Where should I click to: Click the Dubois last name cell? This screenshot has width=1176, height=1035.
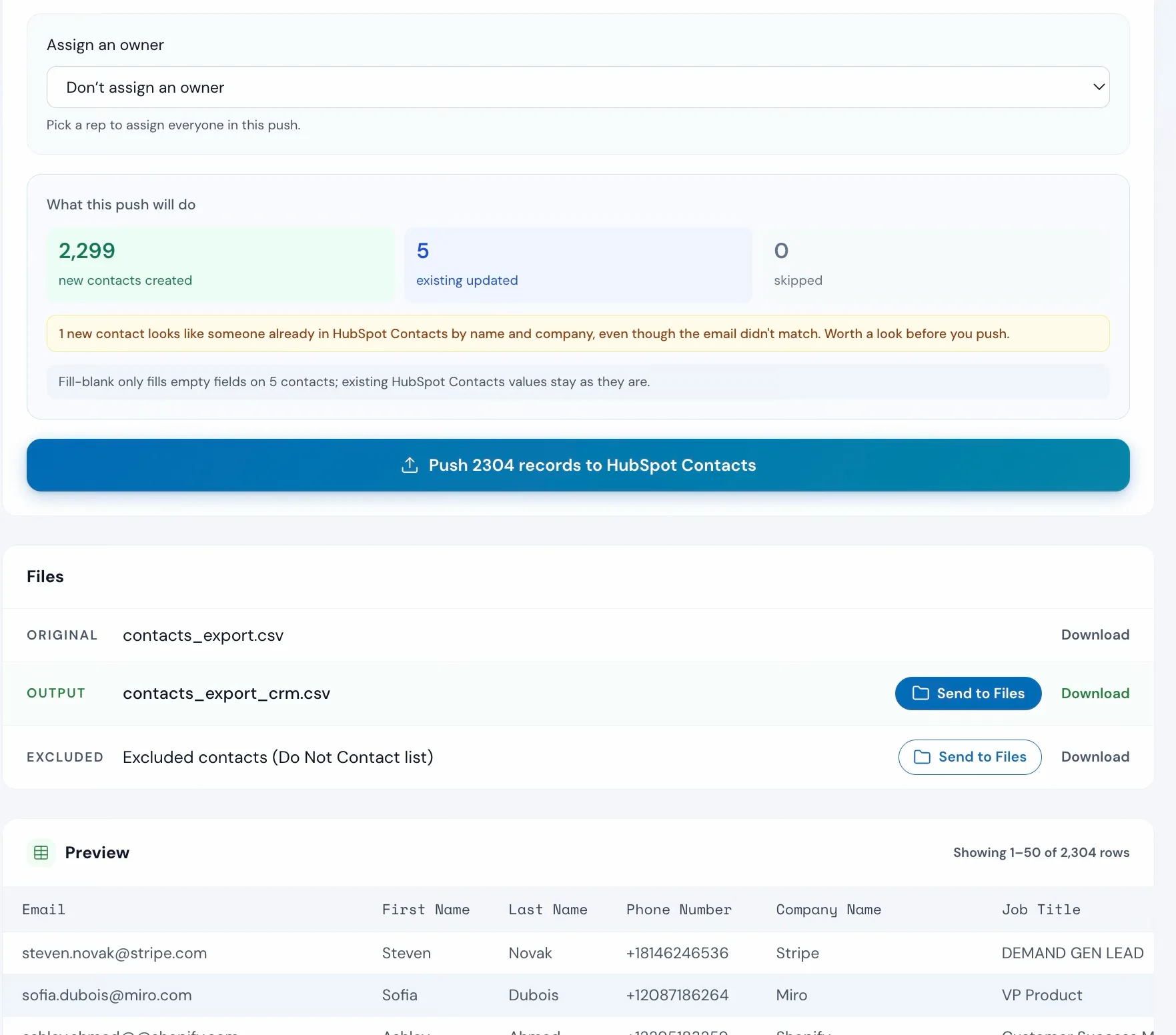pos(533,995)
